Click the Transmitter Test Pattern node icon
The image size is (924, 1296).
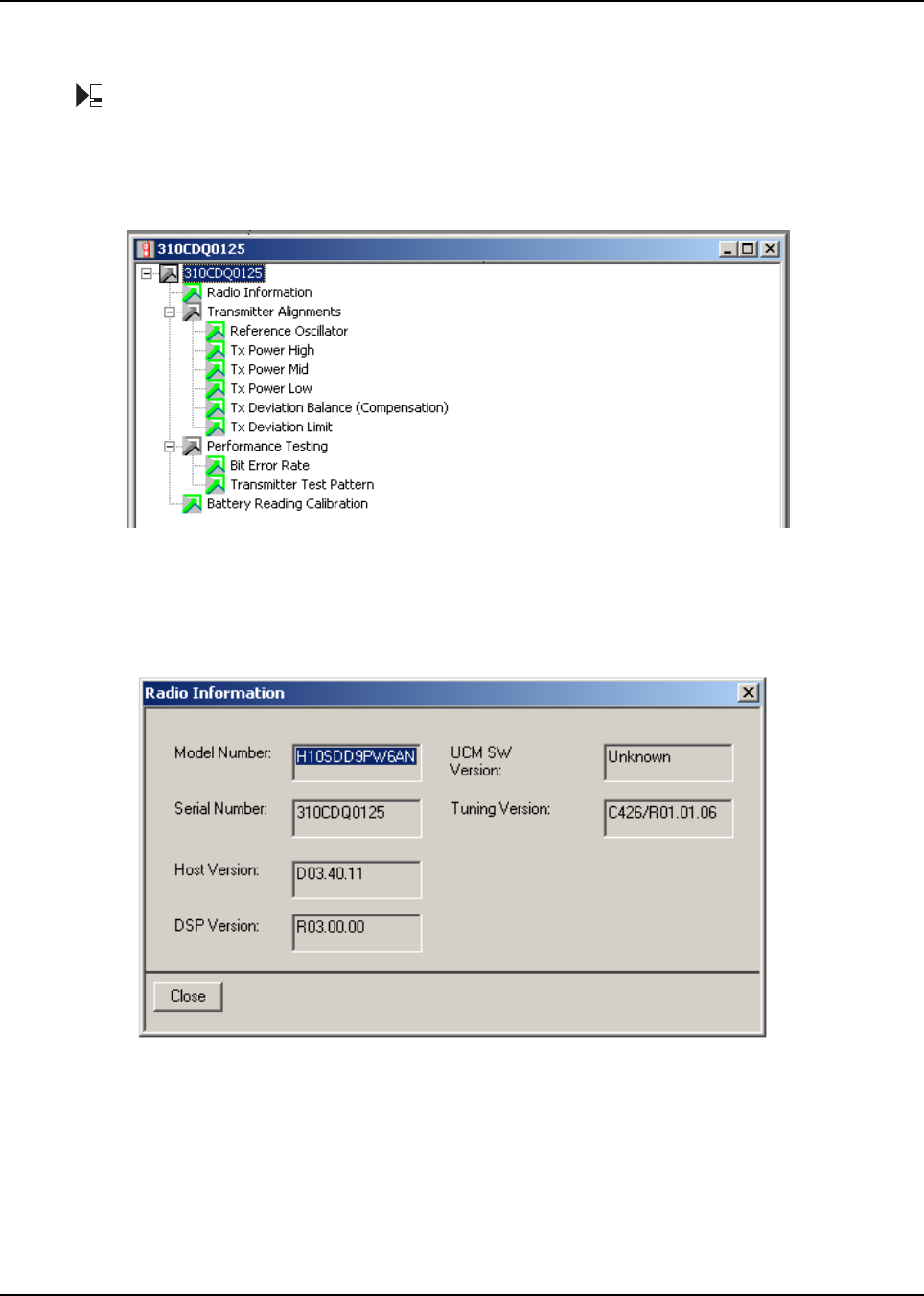point(215,484)
